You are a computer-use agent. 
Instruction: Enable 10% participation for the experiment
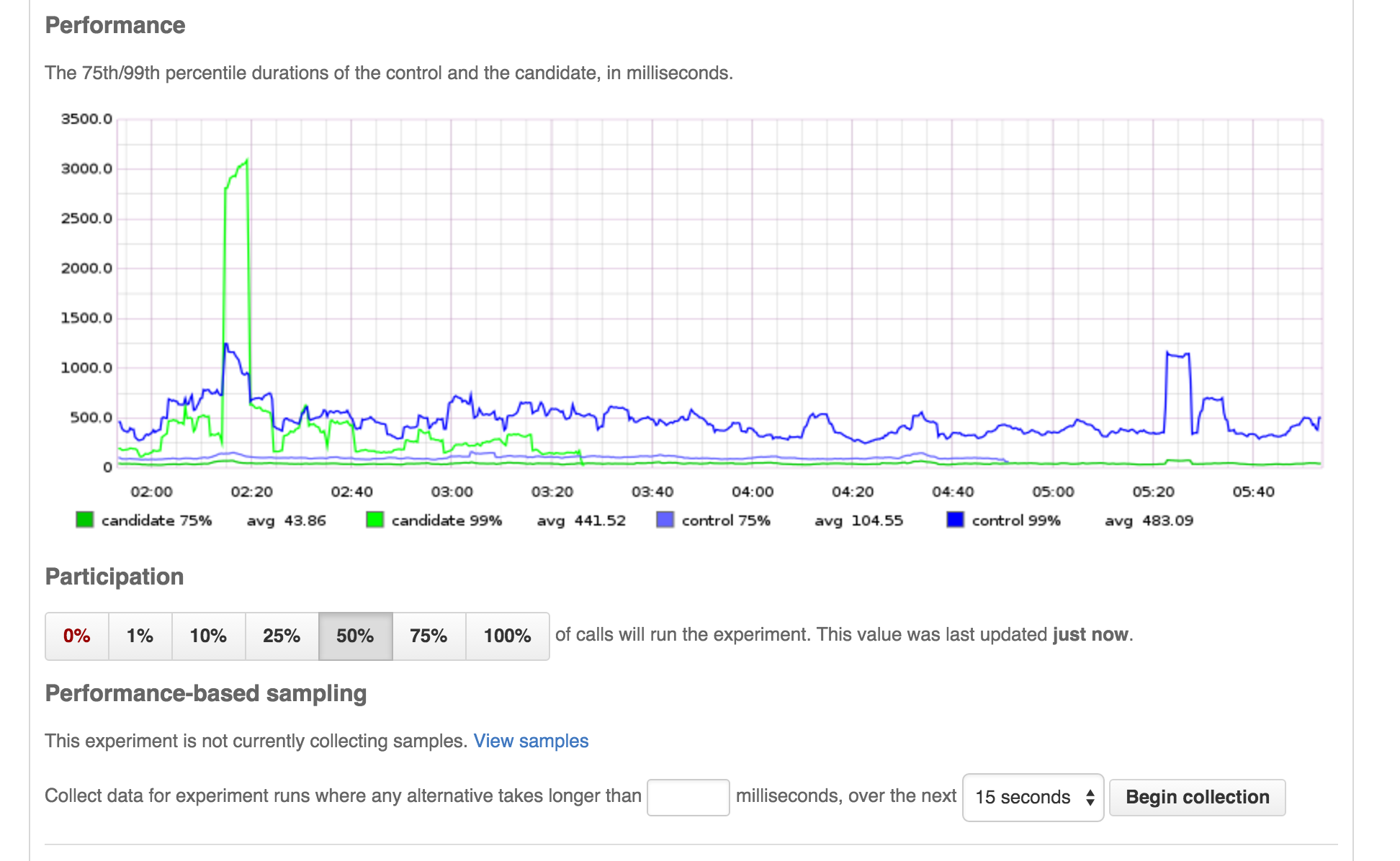coord(207,636)
